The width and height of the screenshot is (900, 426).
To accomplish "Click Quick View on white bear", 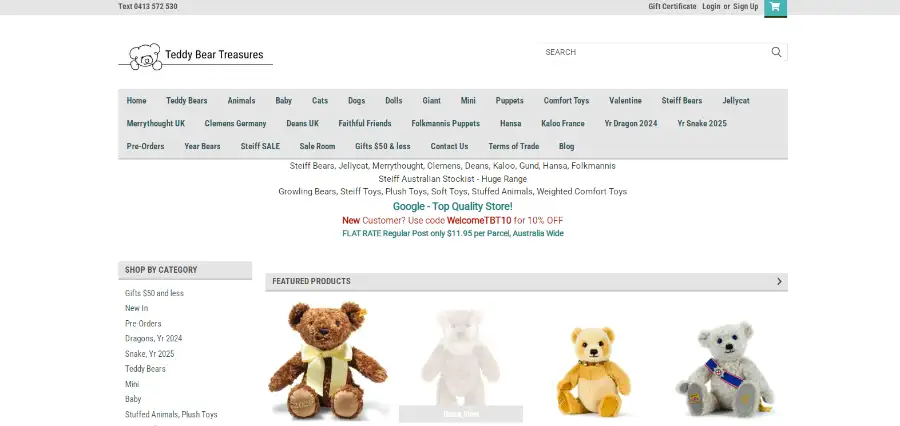I will [x=461, y=414].
